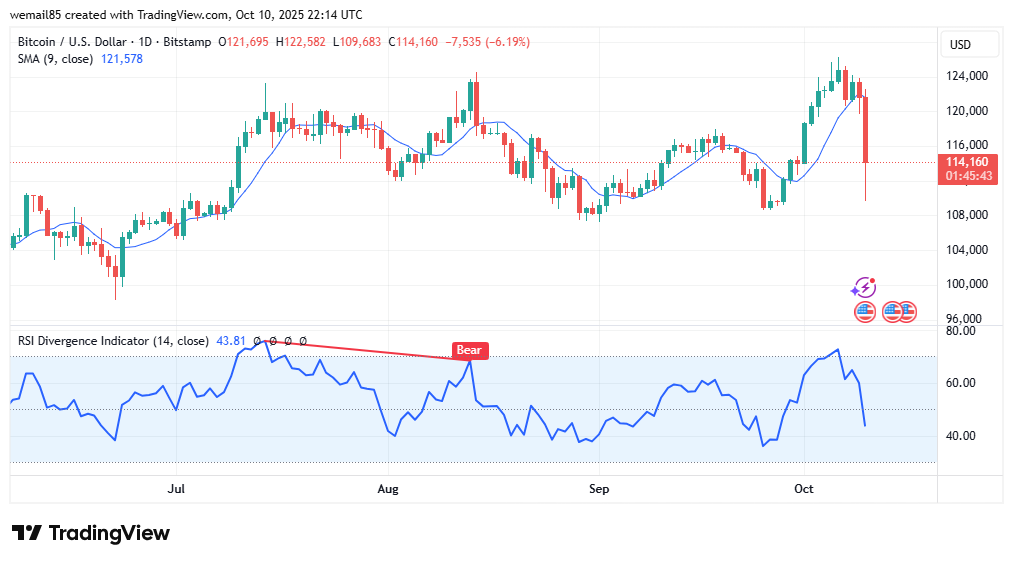Click the blue RSI value 43.81

228,341
